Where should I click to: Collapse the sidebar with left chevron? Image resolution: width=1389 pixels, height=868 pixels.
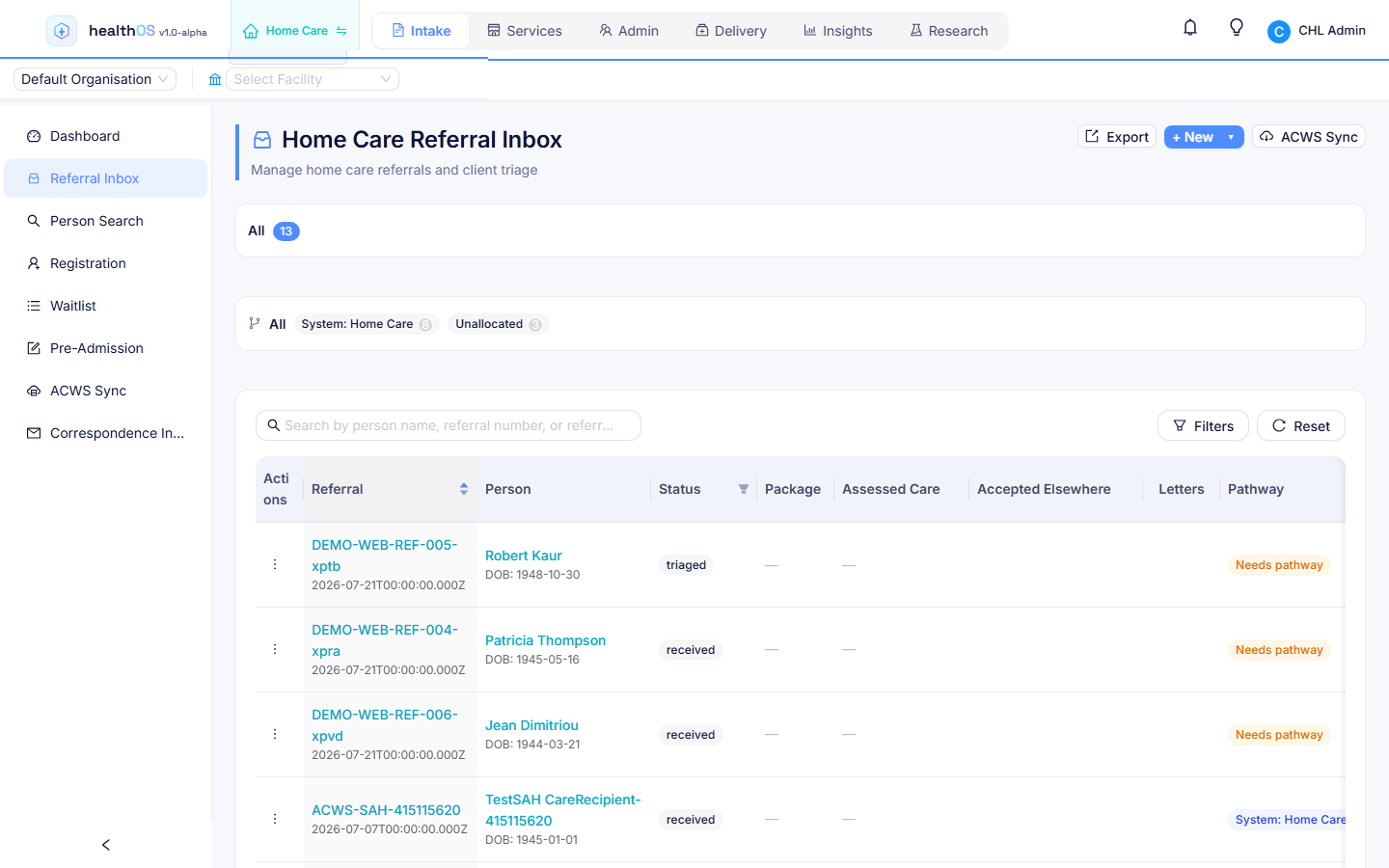(106, 845)
